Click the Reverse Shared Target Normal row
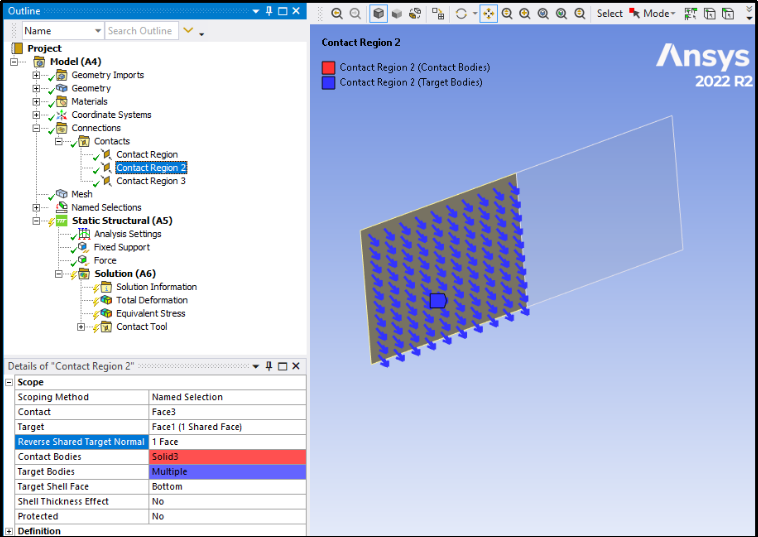 click(x=160, y=442)
